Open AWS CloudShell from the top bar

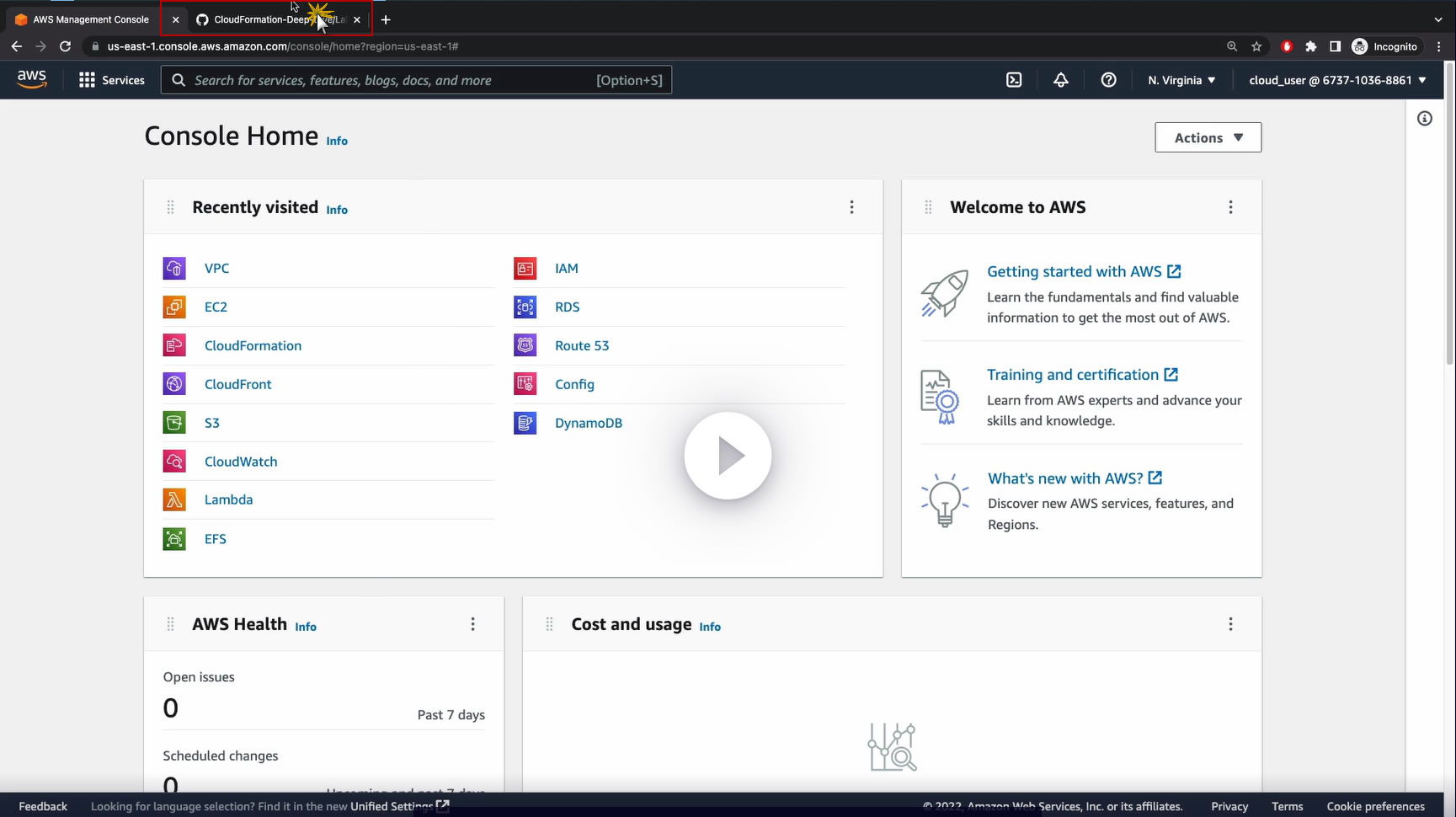pos(1014,80)
